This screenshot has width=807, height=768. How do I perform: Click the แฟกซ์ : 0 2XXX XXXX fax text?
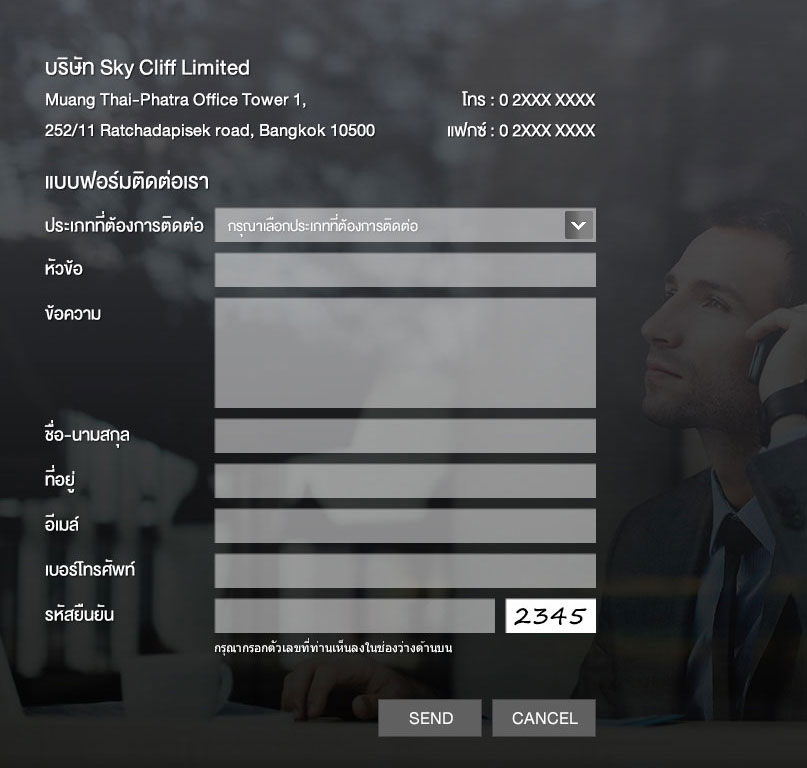coord(521,130)
